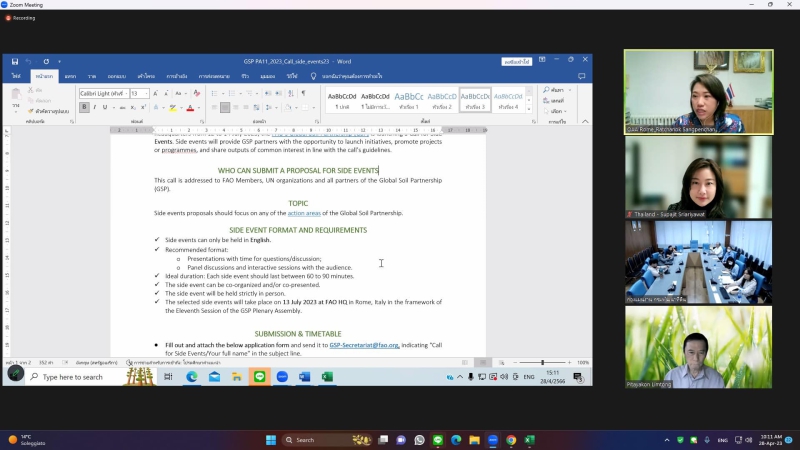Toggle Underline formatting
The height and width of the screenshot is (450, 800).
105,107
